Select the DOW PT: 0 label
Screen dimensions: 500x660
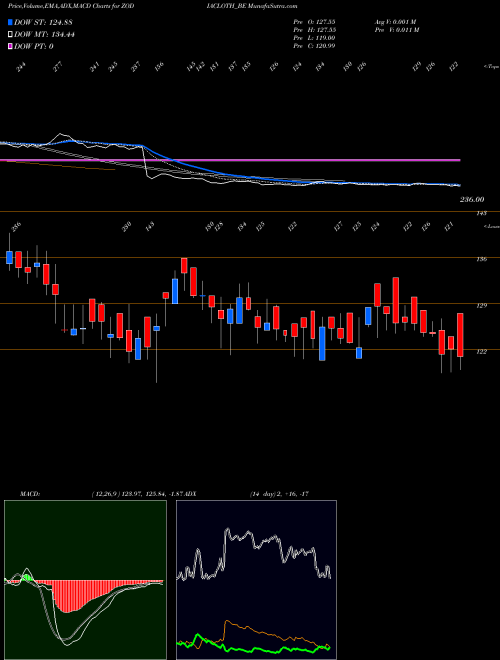pyautogui.click(x=34, y=47)
